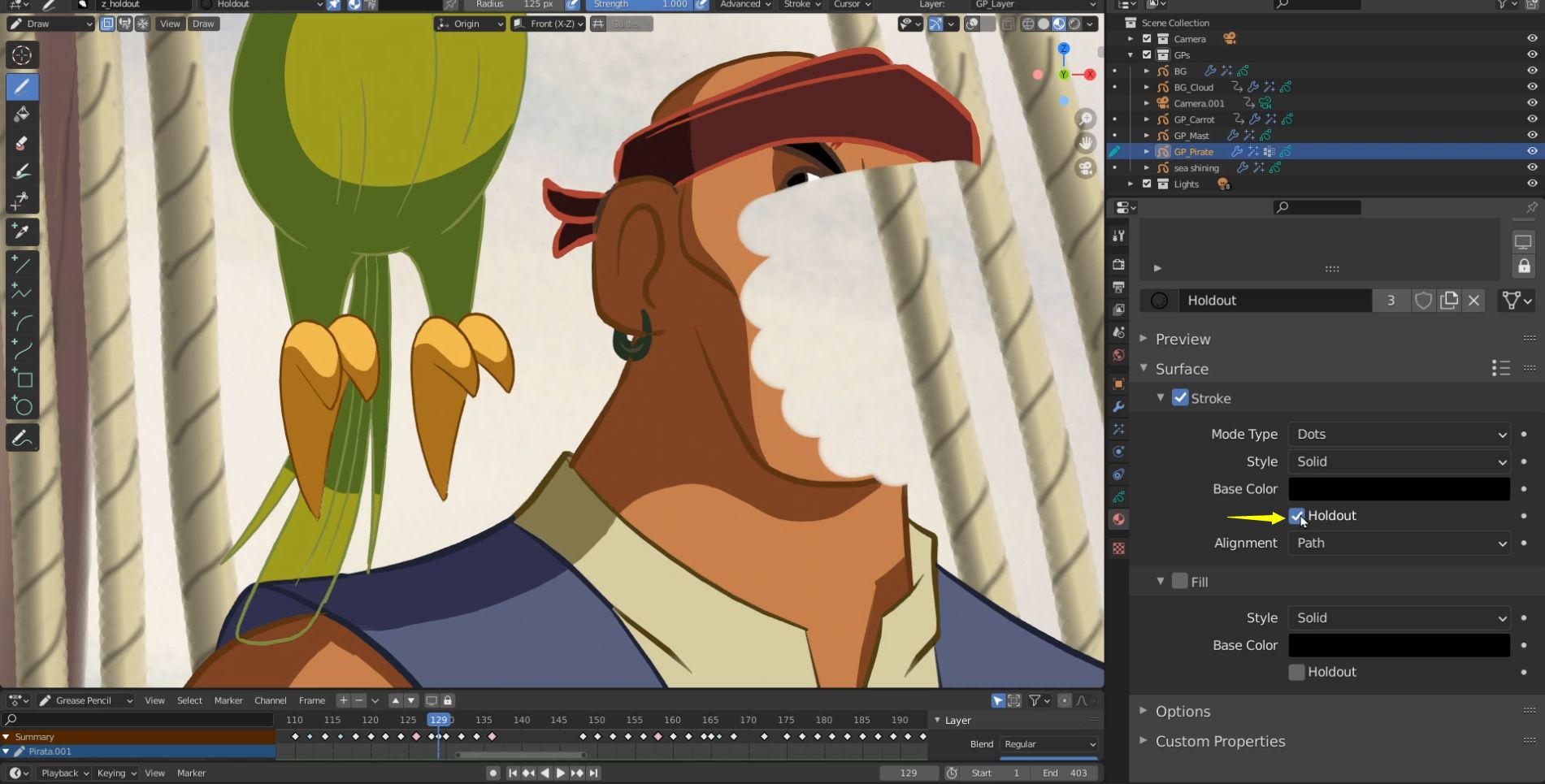This screenshot has width=1545, height=784.
Task: Unlink the Holdout material with X icon
Action: (x=1474, y=301)
